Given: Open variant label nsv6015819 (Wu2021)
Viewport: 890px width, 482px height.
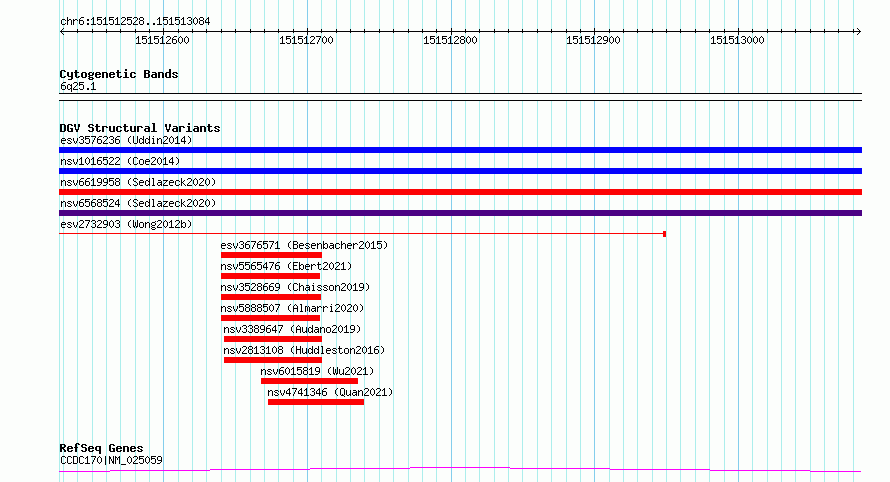Looking at the screenshot, I should pos(317,371).
